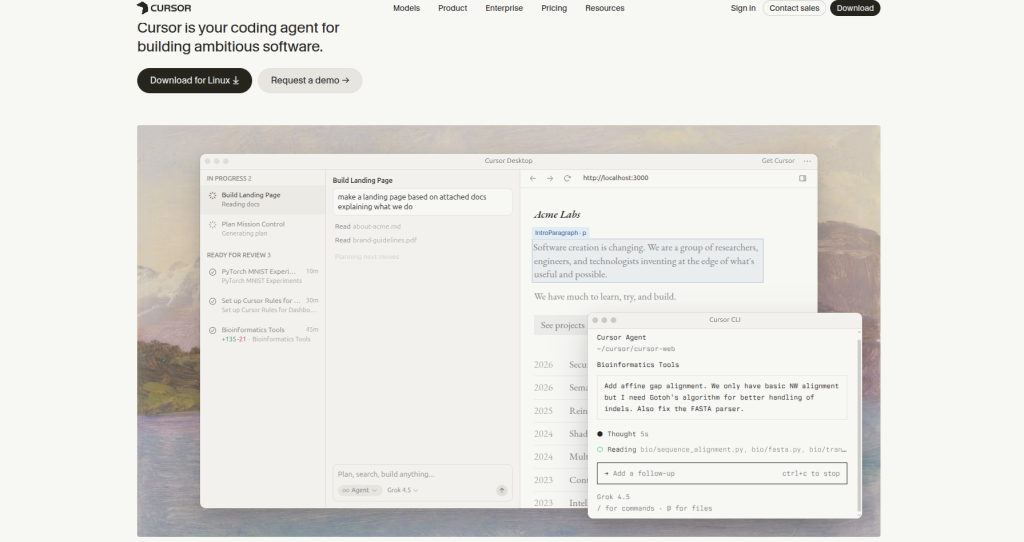Open the three-dot menu in Cursor Desktop

click(x=807, y=161)
